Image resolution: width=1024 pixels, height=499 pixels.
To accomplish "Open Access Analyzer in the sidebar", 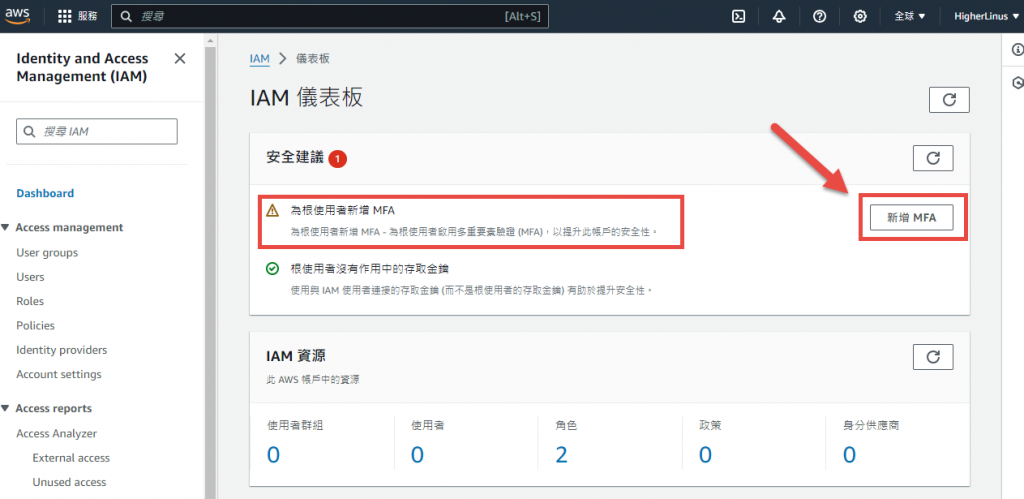I will 56,433.
